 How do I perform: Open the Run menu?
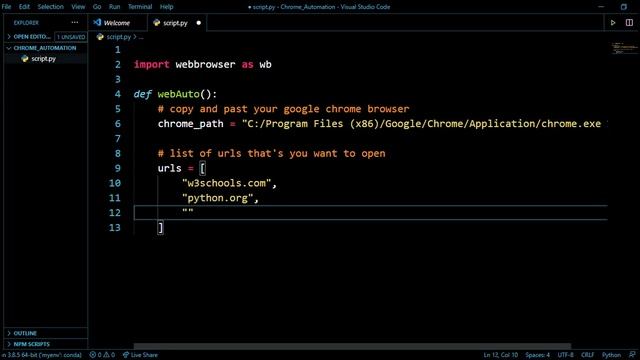pos(114,7)
